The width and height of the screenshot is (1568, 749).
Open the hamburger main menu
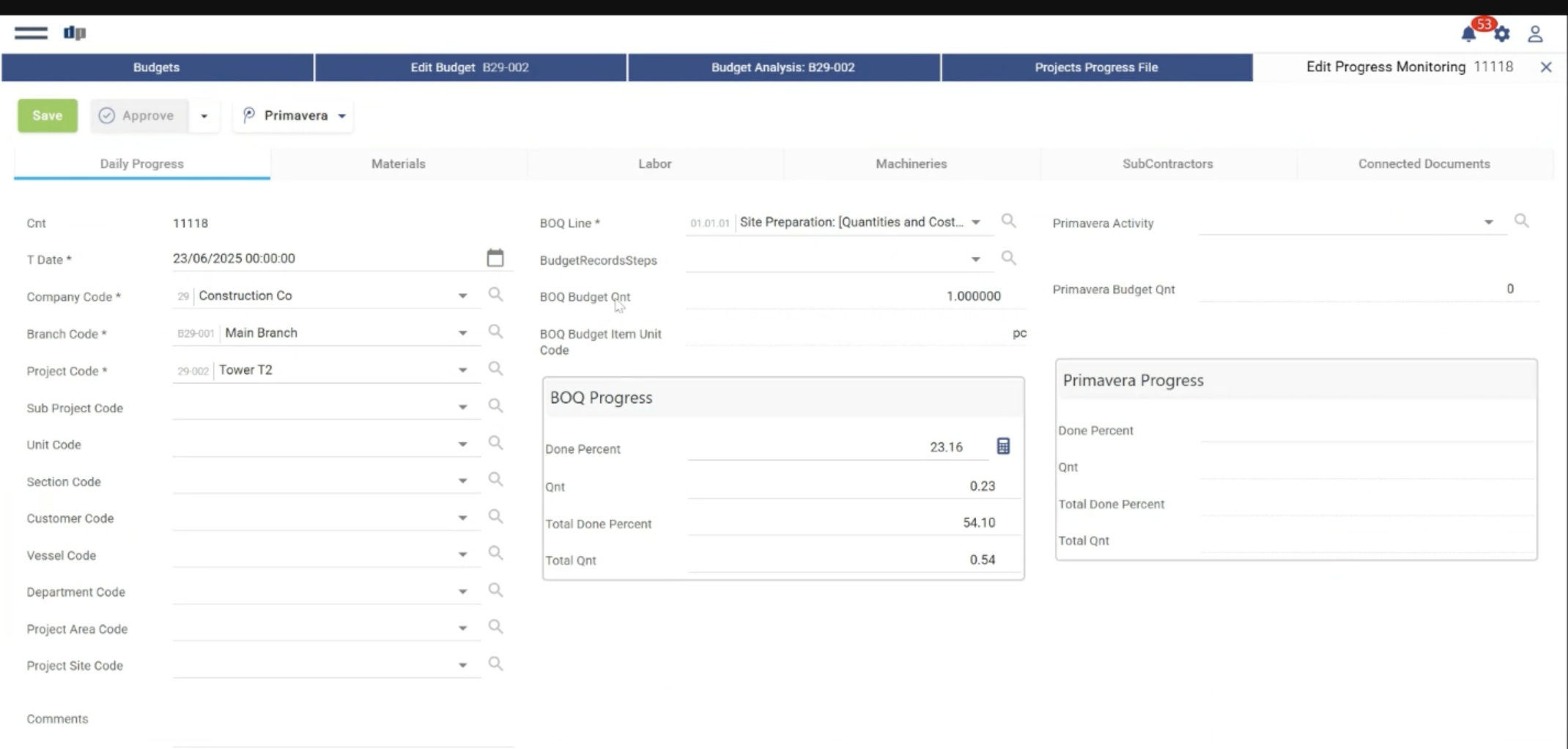(31, 33)
